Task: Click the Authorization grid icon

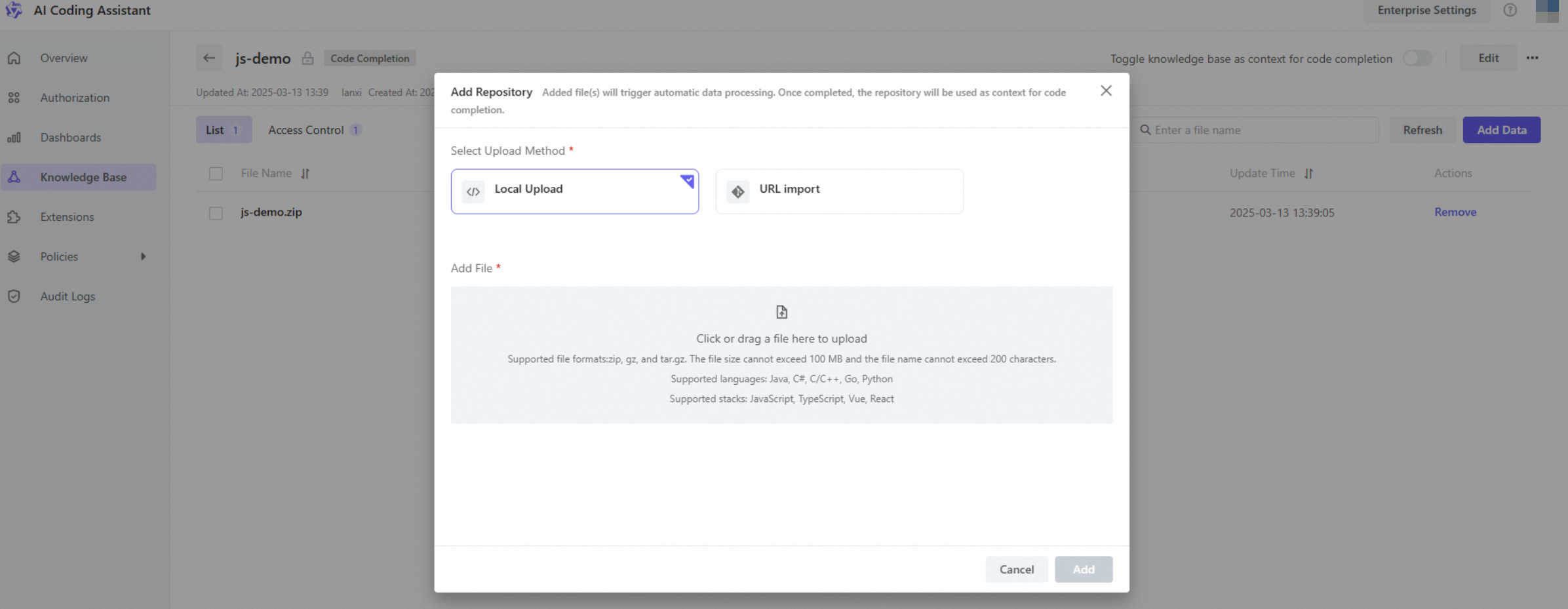Action: [14, 98]
